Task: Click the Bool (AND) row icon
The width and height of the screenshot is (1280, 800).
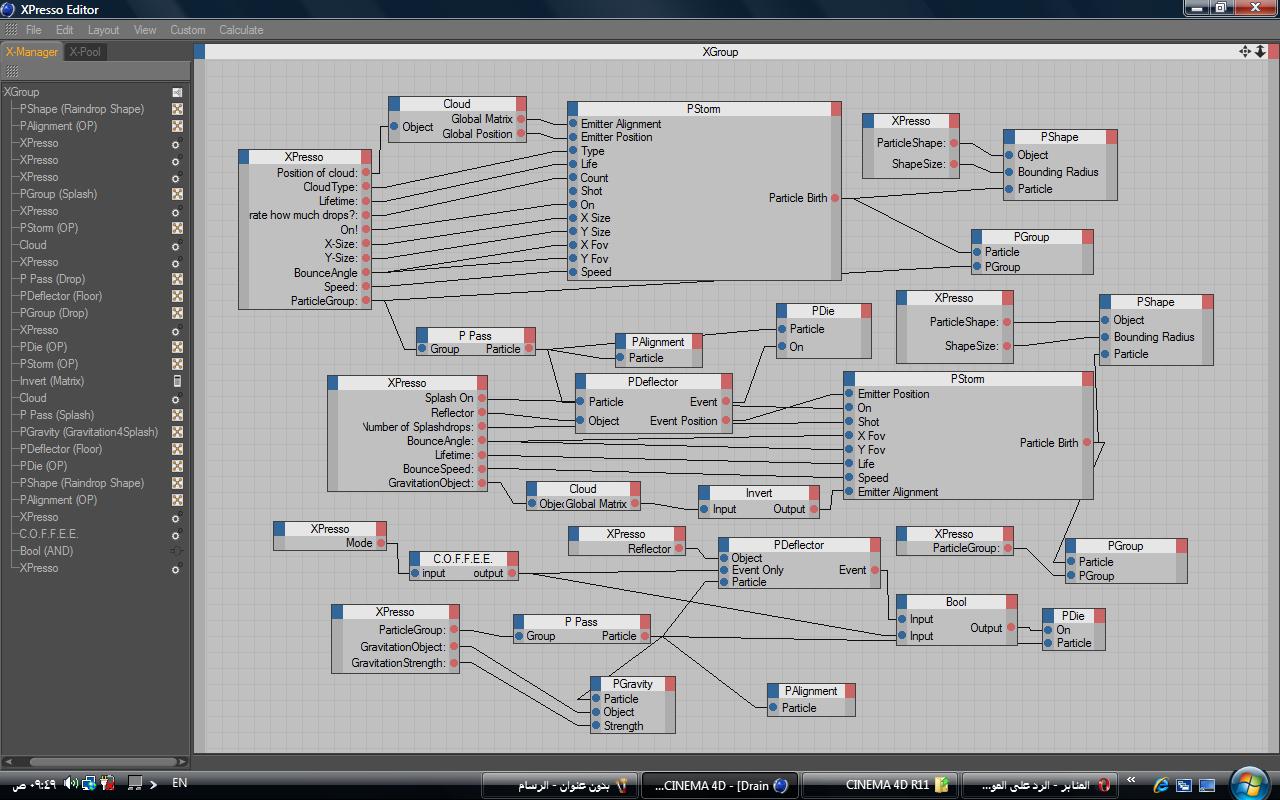Action: (177, 551)
